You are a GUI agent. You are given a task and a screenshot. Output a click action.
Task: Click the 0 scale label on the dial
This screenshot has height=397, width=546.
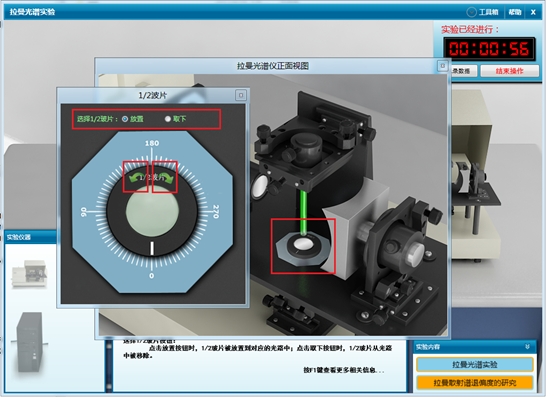(x=151, y=276)
